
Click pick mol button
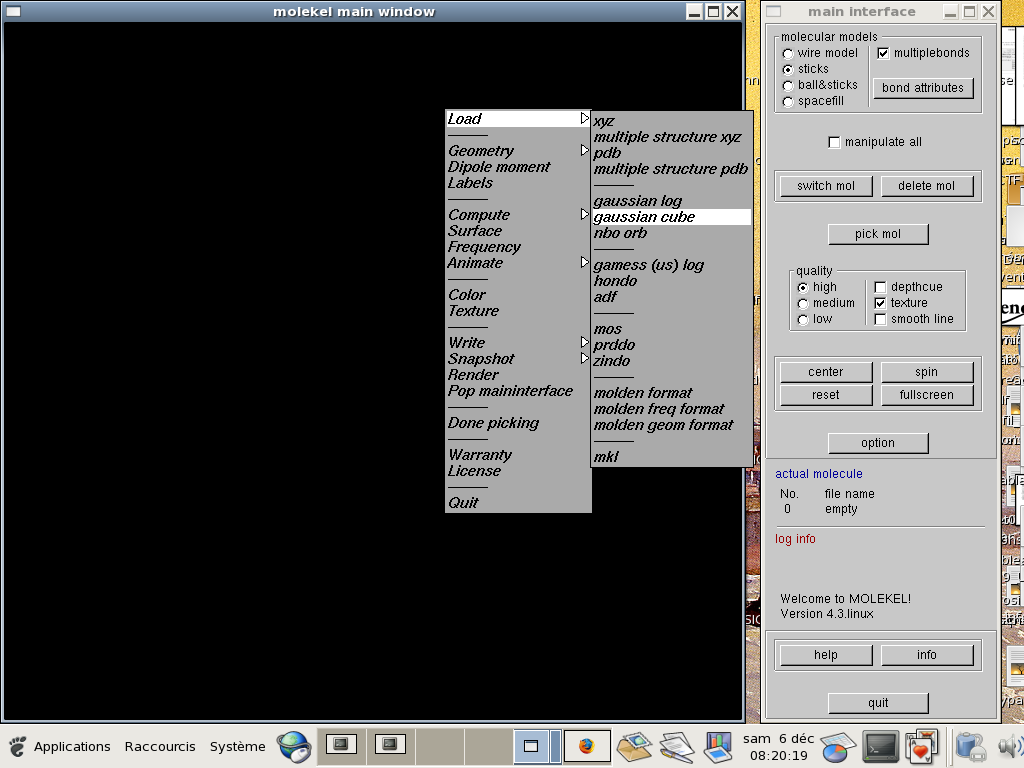(878, 234)
